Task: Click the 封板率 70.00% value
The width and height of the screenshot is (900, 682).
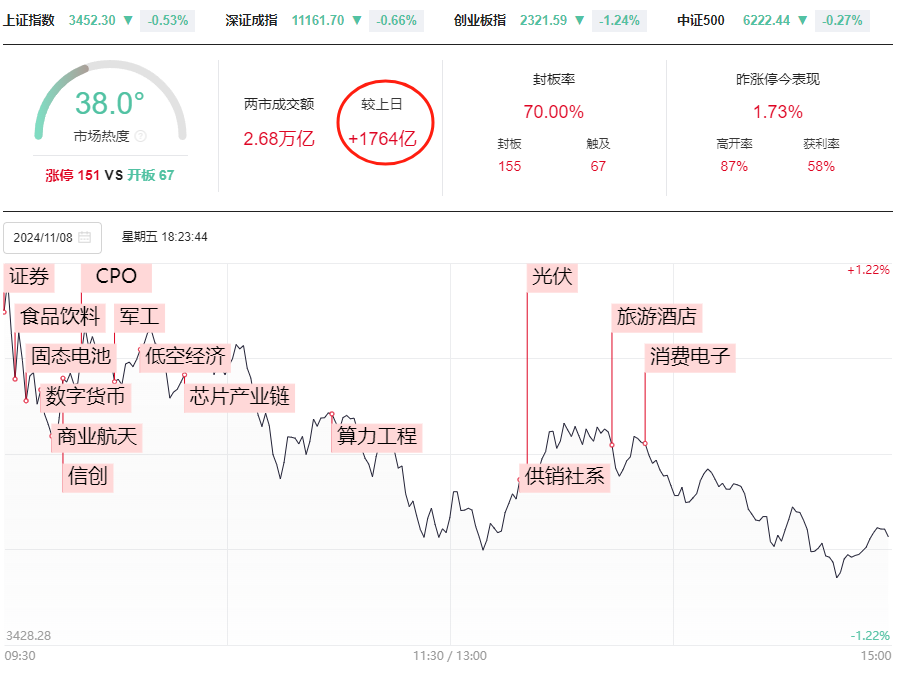Action: coord(553,112)
